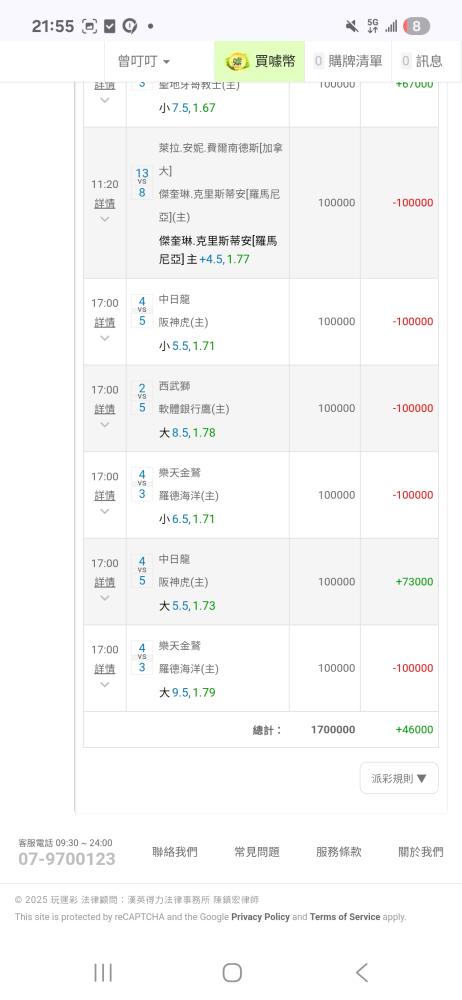Screen dimensions: 462x1000
Task: Tap the 2 vs 5 score box for 西武獅
Action: point(142,397)
